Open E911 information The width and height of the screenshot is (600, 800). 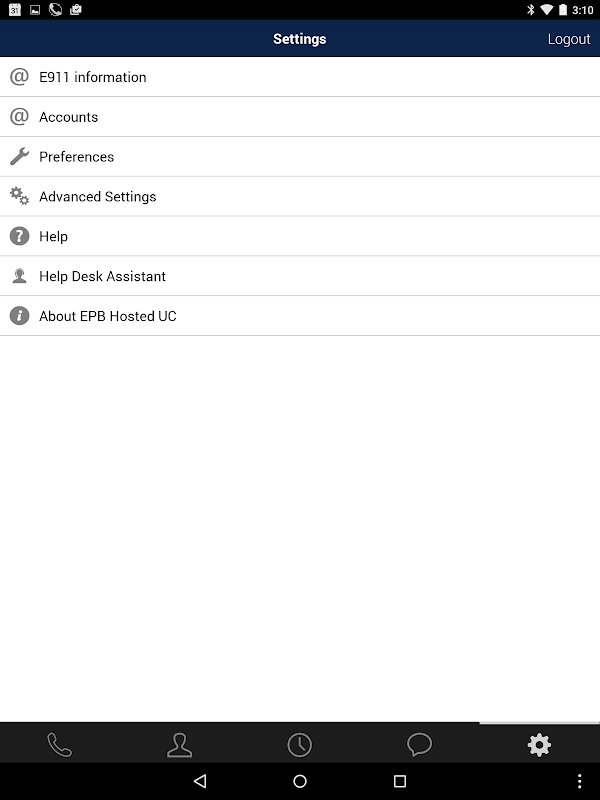click(x=93, y=77)
